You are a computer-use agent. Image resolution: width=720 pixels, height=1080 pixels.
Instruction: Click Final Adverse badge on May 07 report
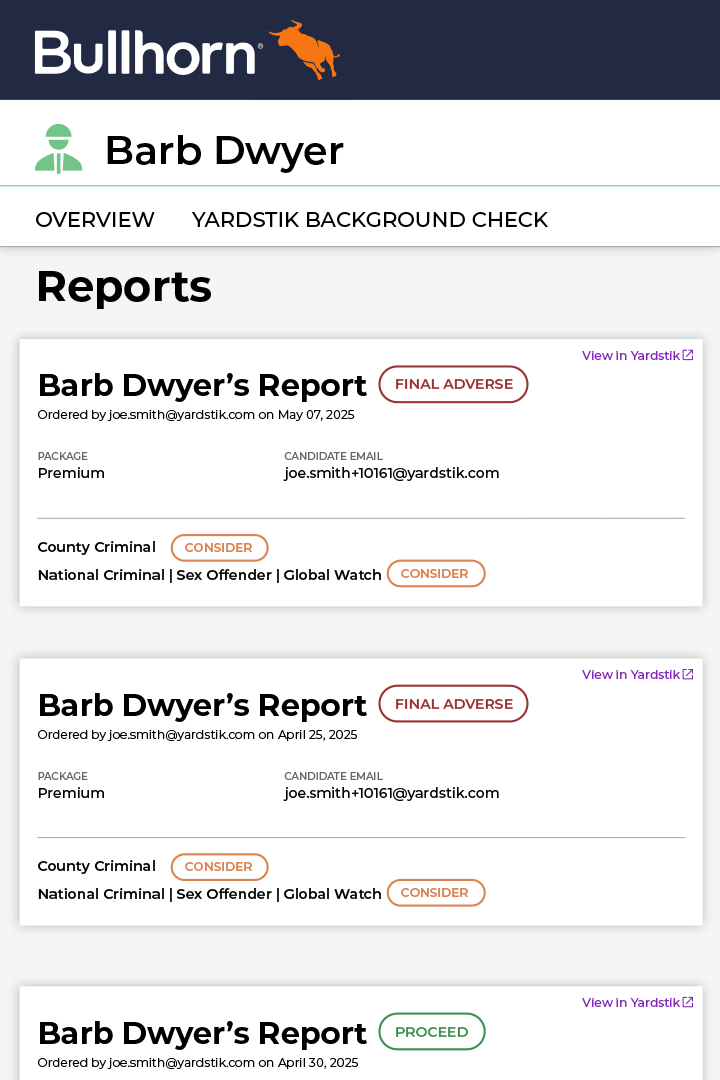453,384
